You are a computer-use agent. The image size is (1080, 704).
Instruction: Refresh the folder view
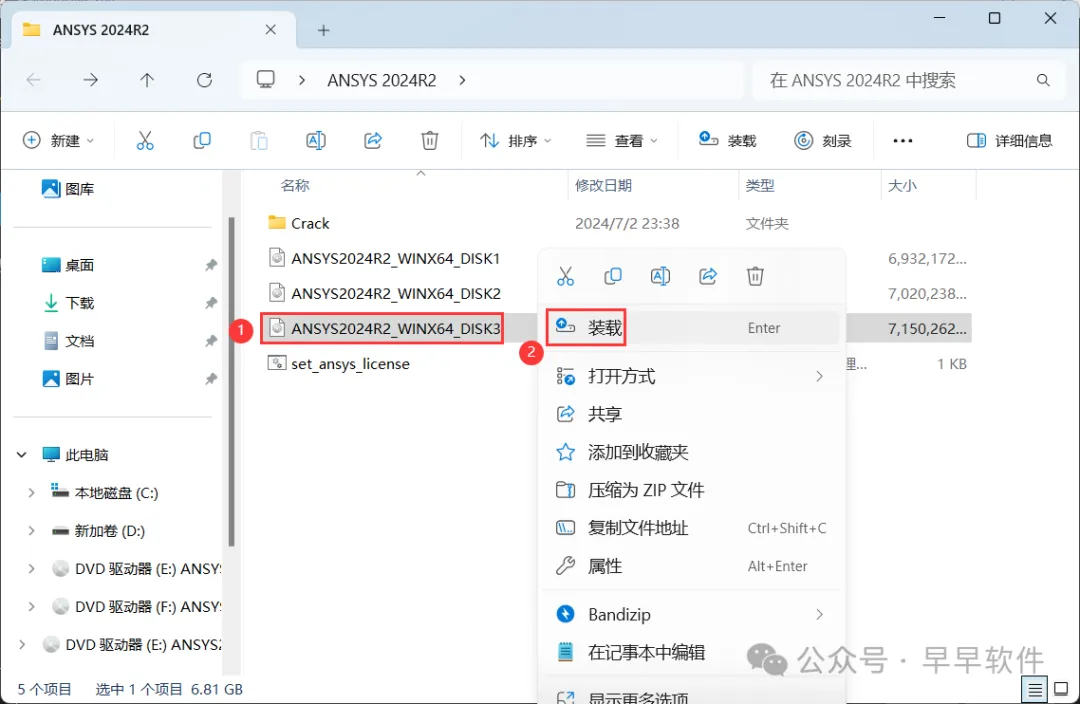[204, 80]
